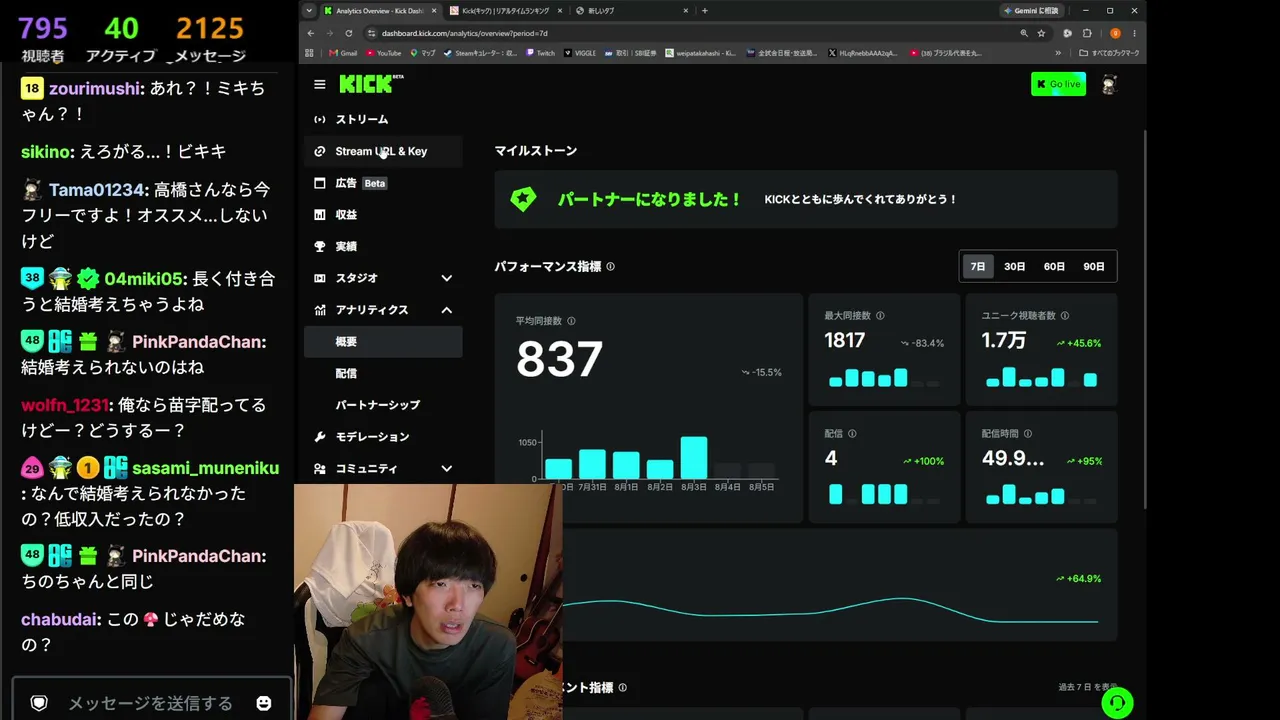Switch to the 新しいタブ tab
The height and width of the screenshot is (720, 1280).
pyautogui.click(x=631, y=11)
